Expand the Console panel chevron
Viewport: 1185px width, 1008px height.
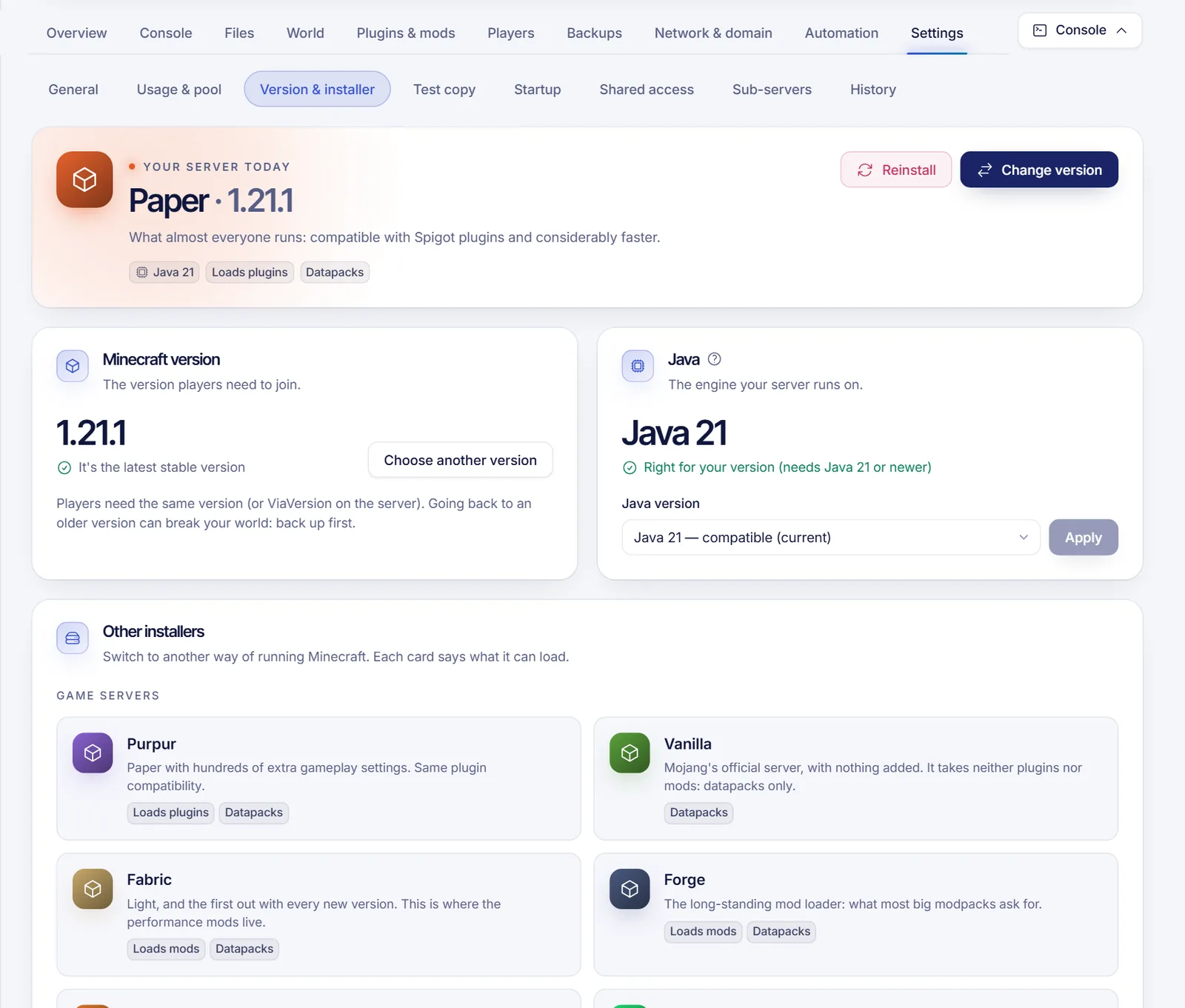1121,30
